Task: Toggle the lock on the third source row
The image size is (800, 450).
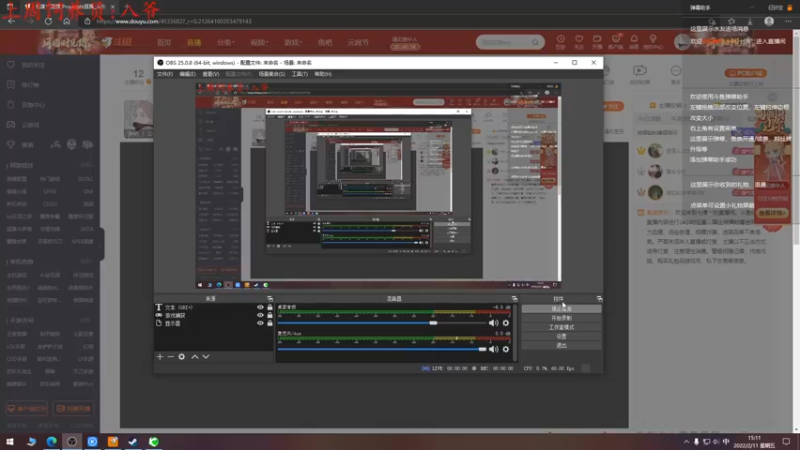Action: point(270,323)
